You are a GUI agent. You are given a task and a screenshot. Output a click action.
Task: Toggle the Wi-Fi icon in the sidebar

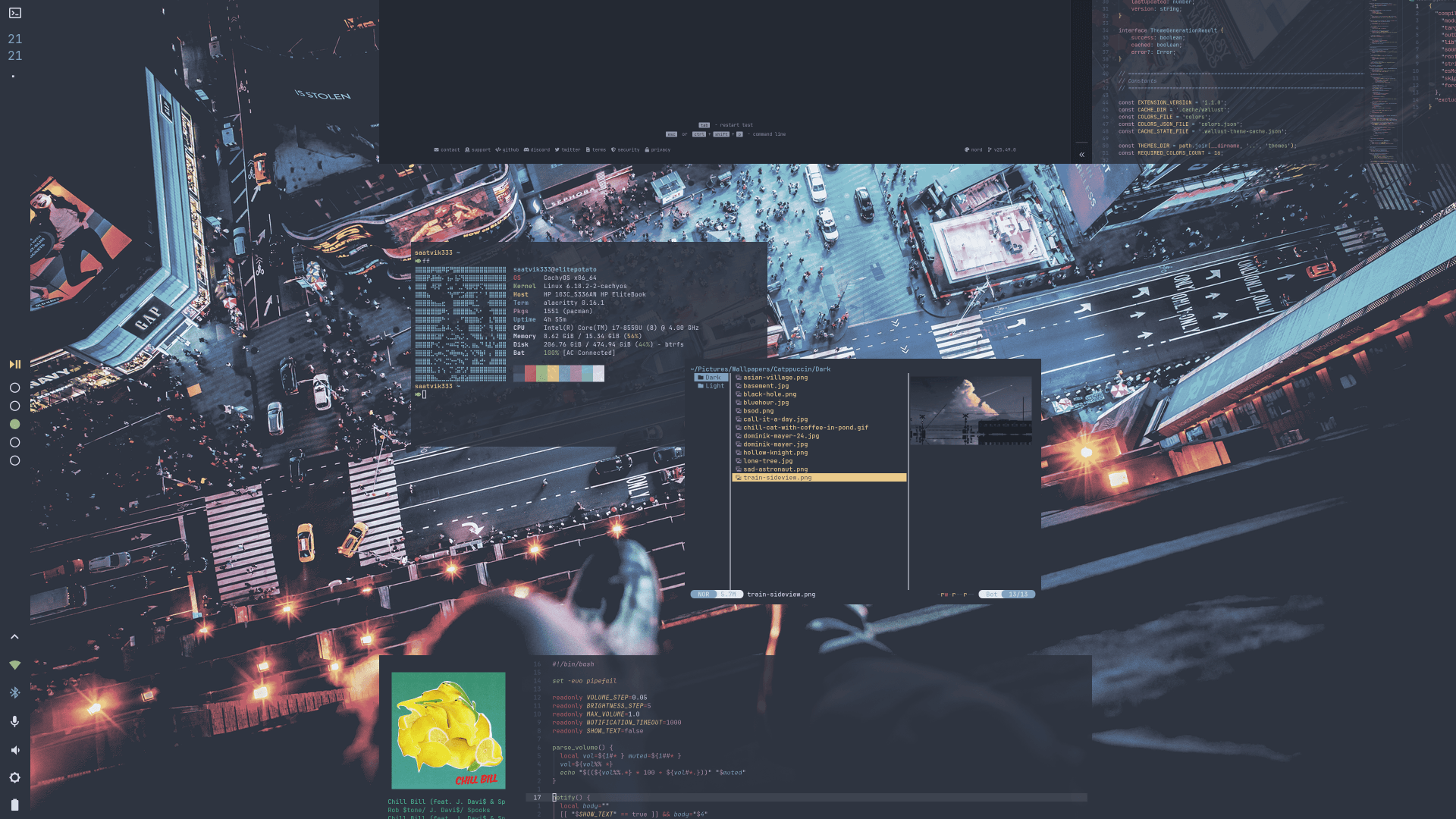click(14, 665)
